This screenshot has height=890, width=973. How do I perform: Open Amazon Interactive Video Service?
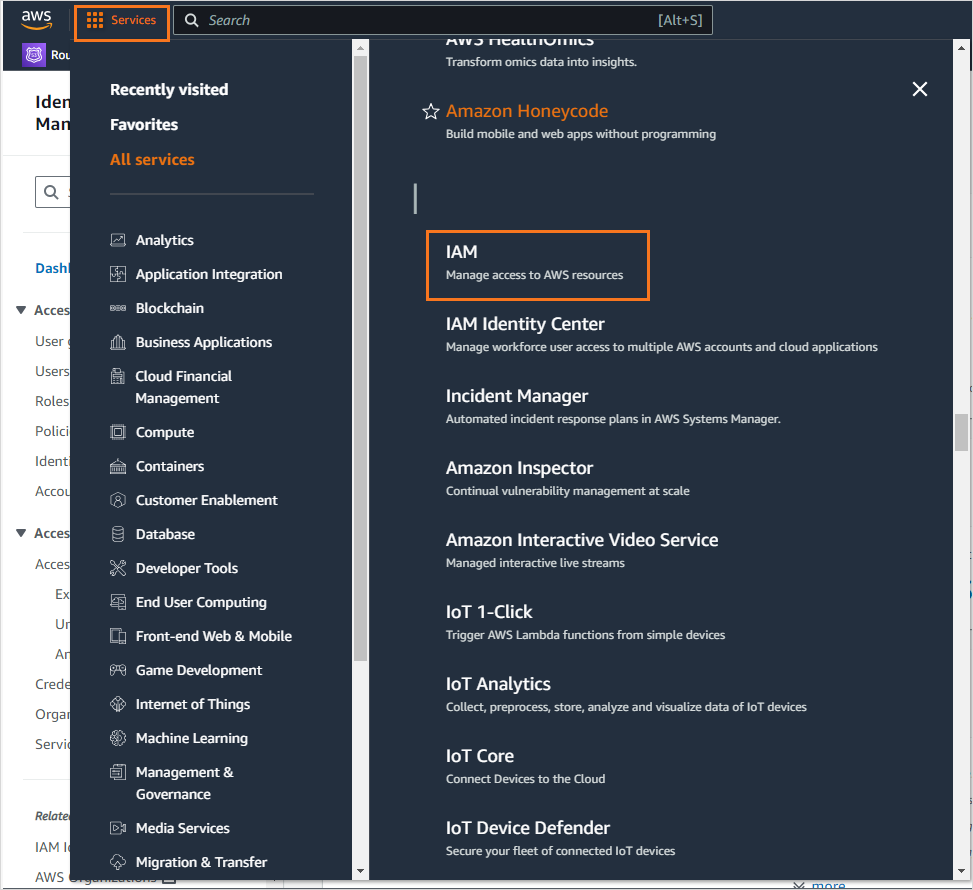pos(581,540)
